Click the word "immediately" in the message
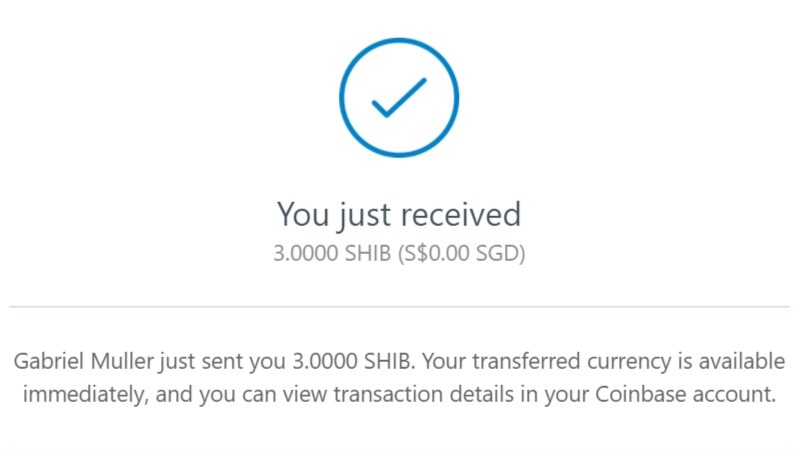Screen dimensions: 806x452 pos(85,395)
